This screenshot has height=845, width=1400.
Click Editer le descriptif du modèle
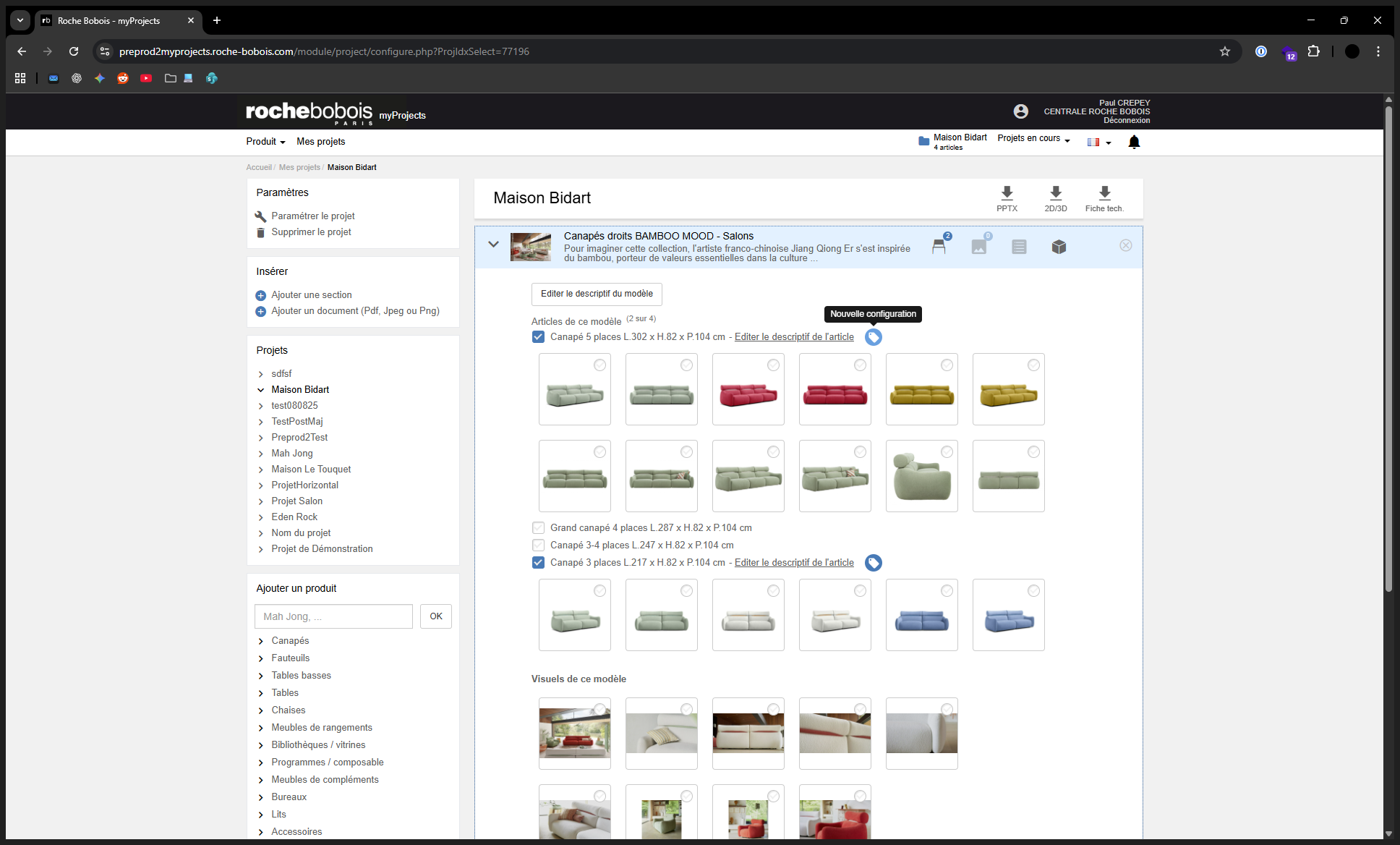click(x=596, y=294)
